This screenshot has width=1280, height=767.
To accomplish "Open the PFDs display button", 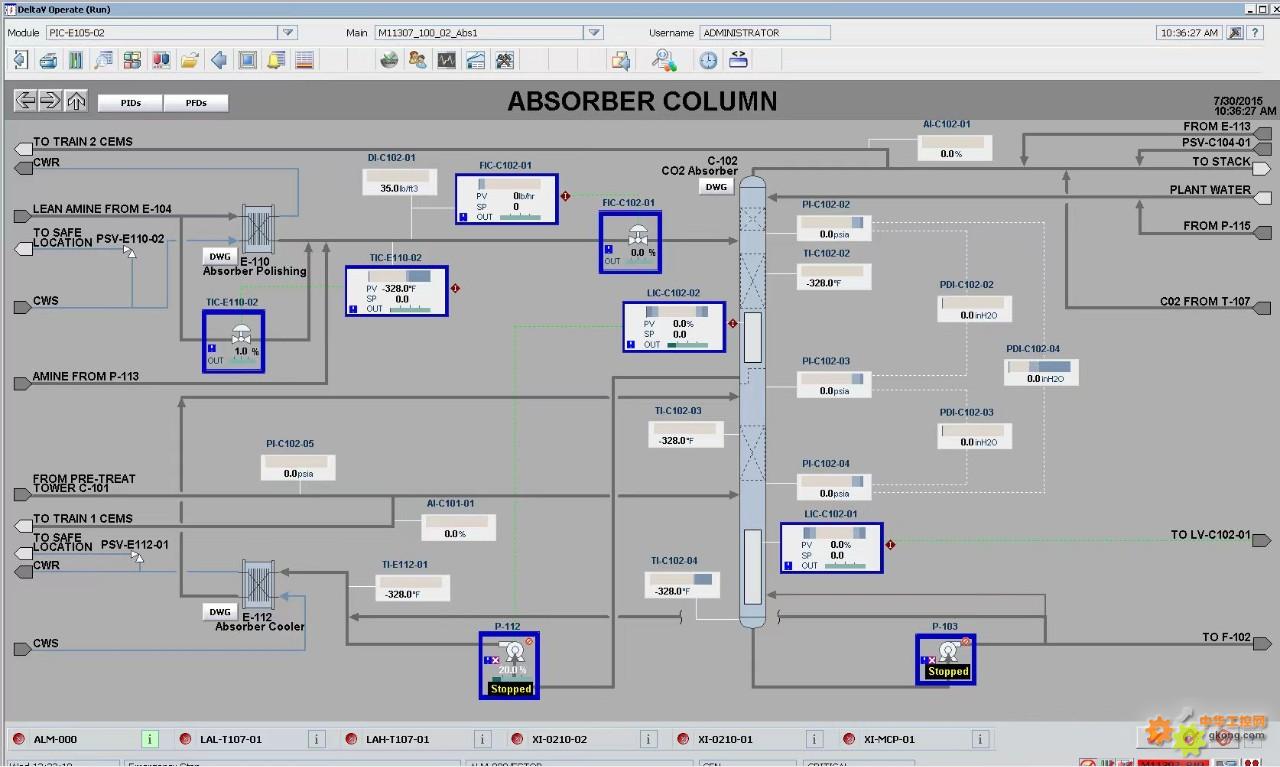I will 196,102.
